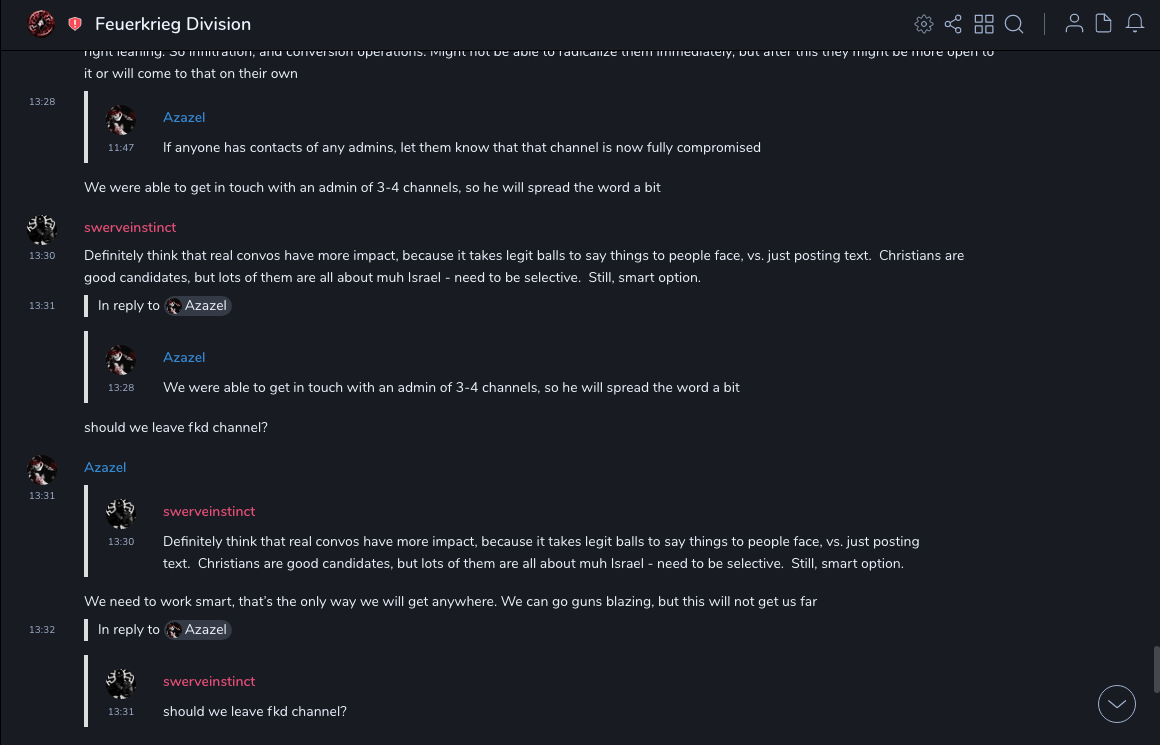Screen dimensions: 1160x745
Task: Open room settings gear icon
Action: coord(924,24)
